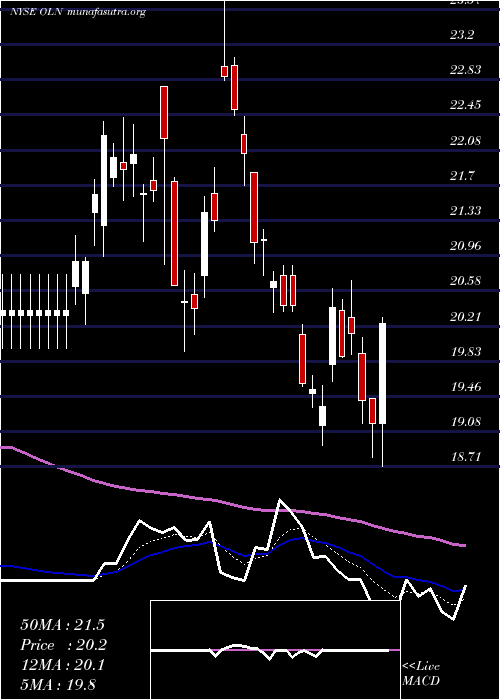The image size is (500, 700).
Task: Click the 21.33 price axis label
Action: coord(466,210)
